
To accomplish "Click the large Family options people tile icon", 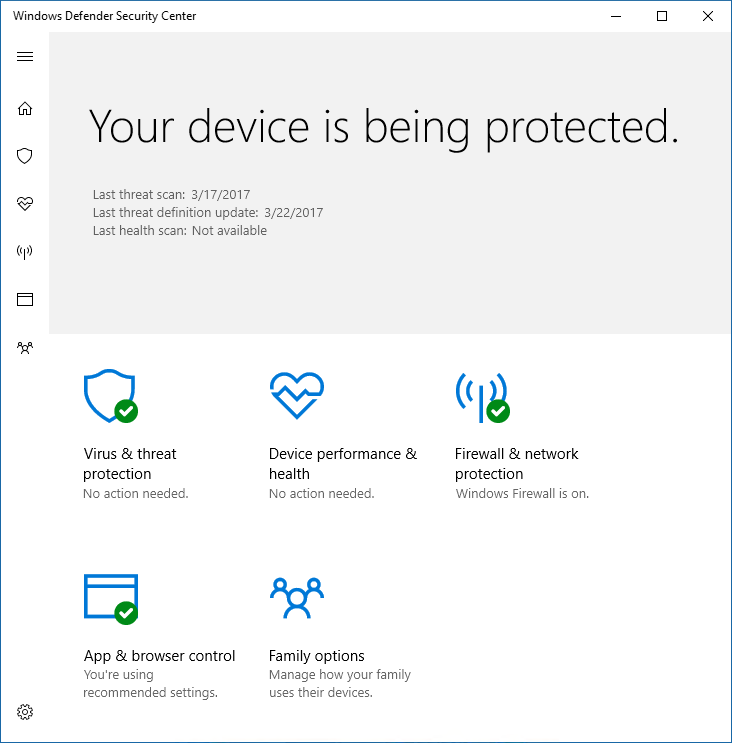I will click(296, 598).
